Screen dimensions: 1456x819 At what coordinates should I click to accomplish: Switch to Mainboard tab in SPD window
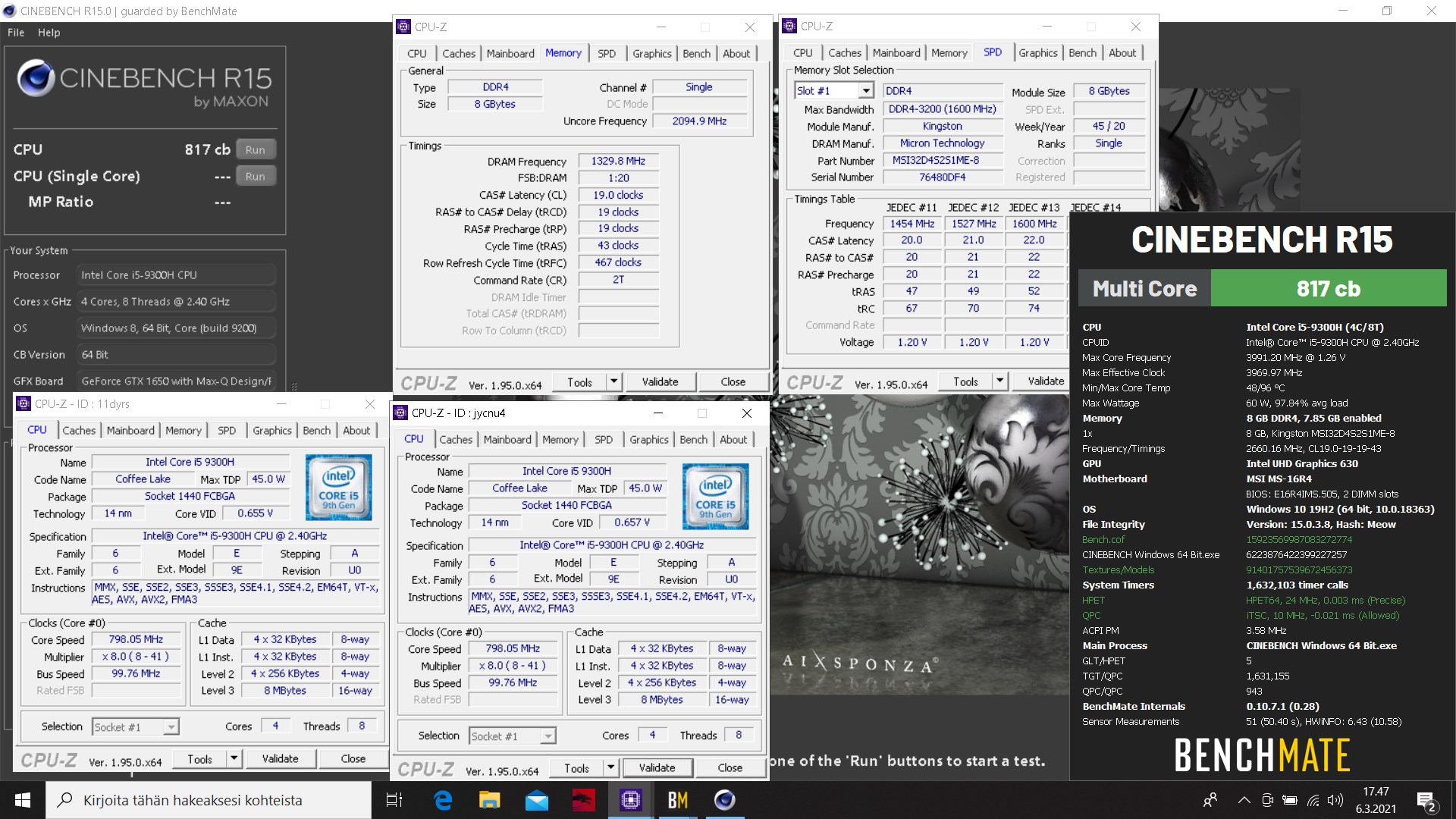tap(896, 52)
